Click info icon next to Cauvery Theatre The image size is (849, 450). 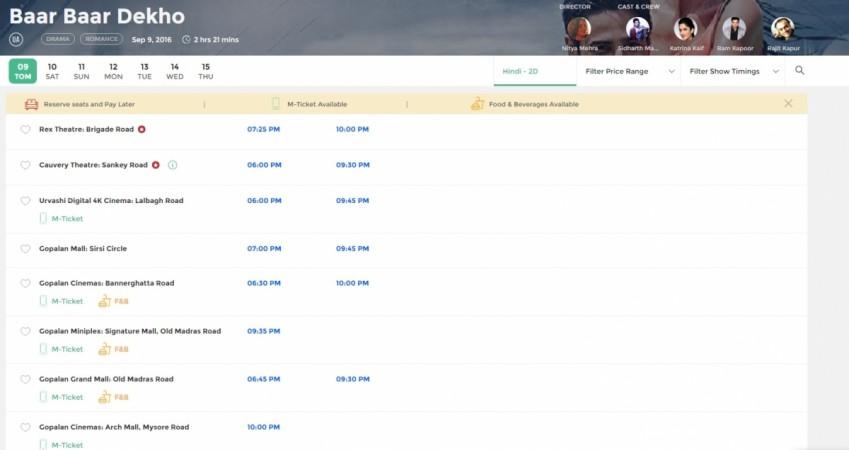point(172,165)
